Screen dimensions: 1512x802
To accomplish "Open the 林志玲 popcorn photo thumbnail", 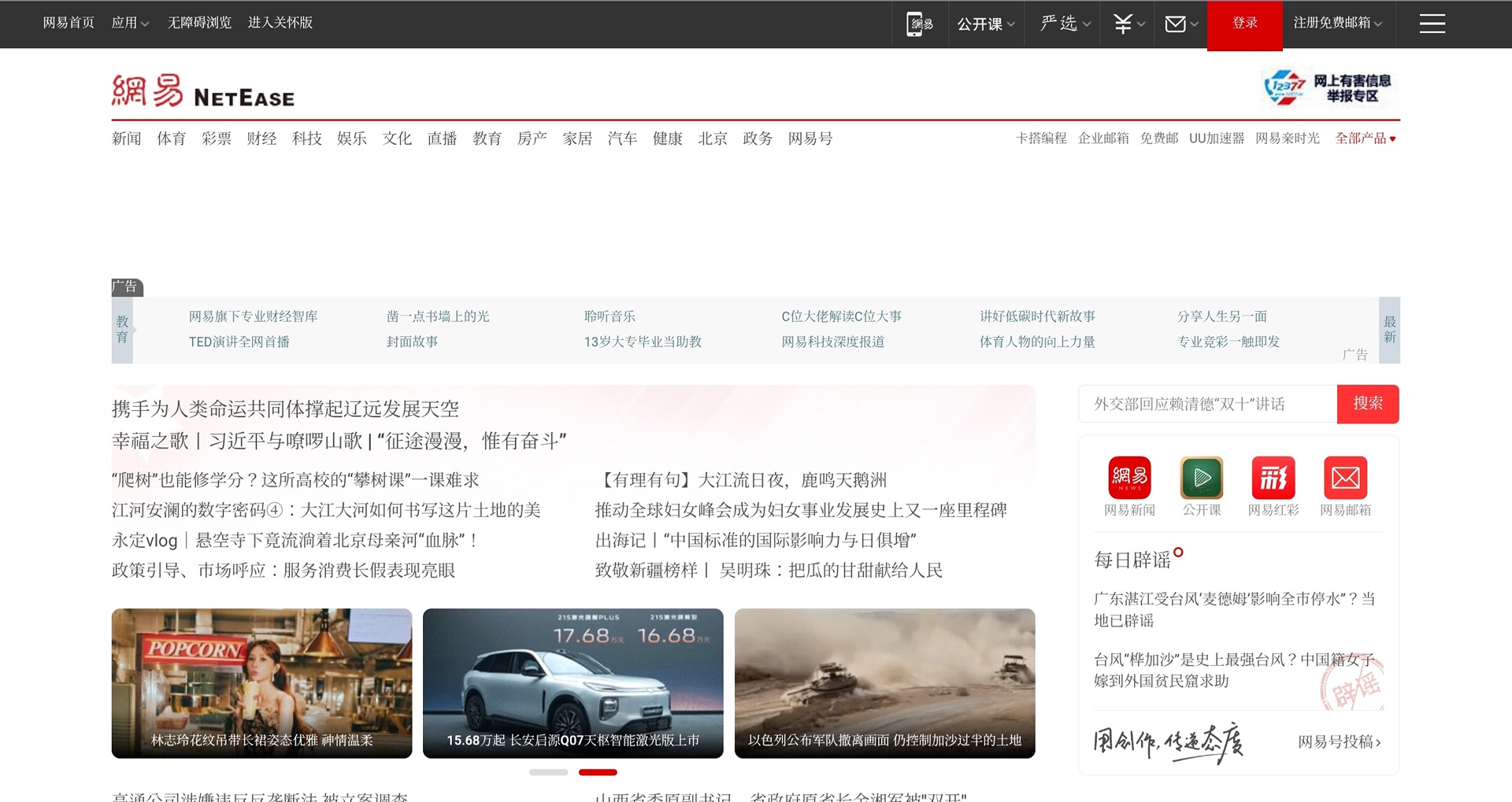I will (261, 683).
